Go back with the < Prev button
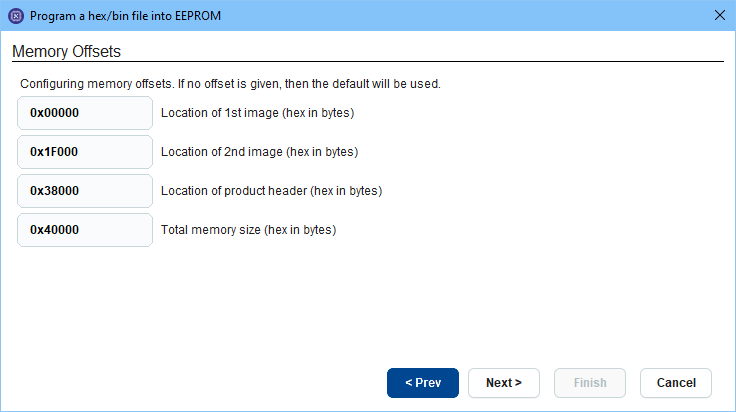The image size is (736, 412). [x=423, y=383]
